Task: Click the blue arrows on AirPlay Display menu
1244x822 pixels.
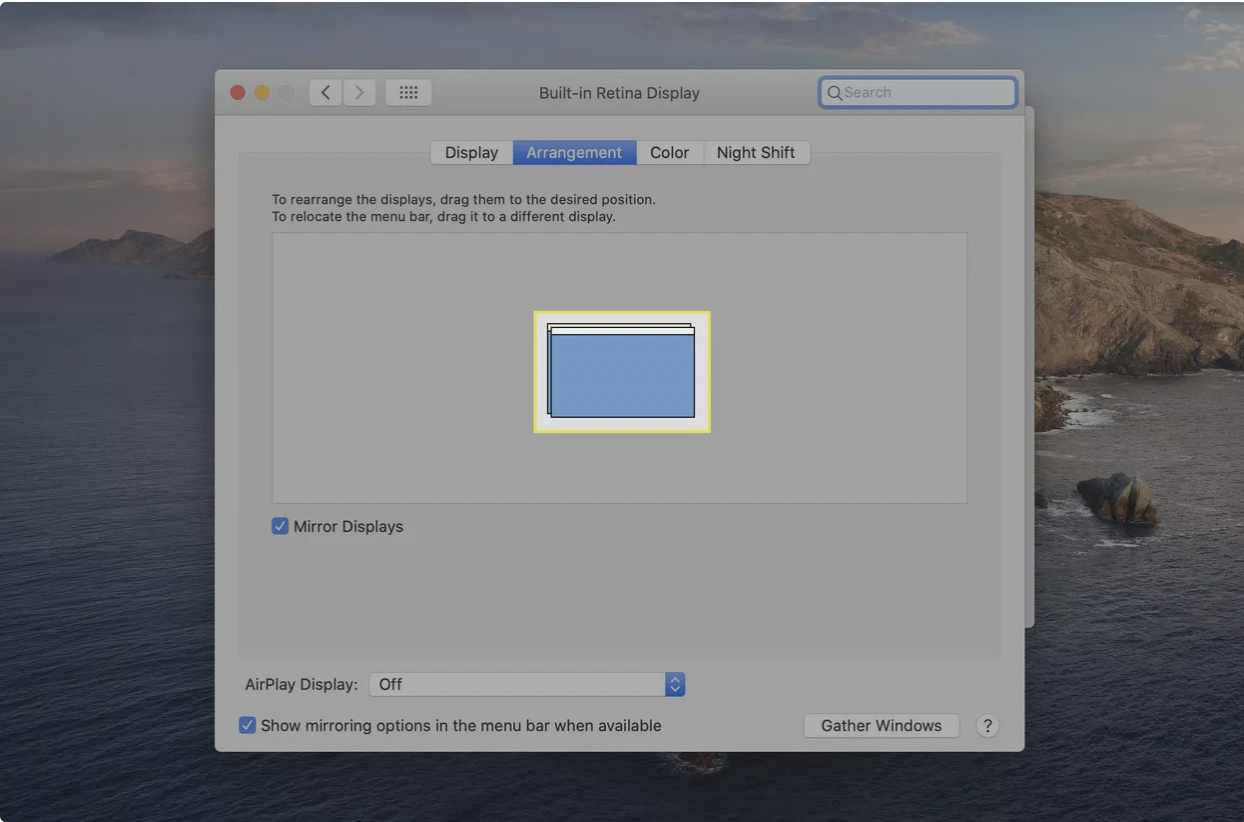Action: click(x=675, y=684)
